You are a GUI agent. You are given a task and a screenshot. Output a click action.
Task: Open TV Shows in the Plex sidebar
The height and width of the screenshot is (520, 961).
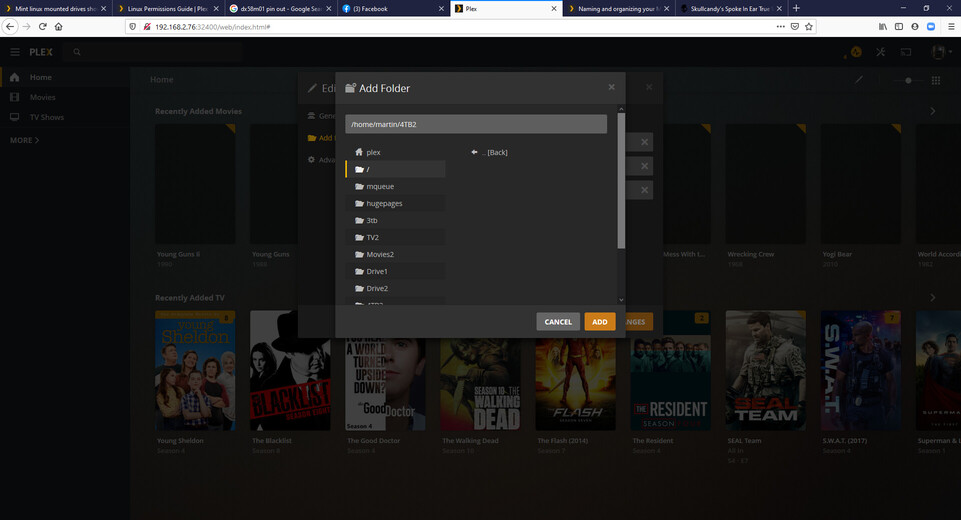pyautogui.click(x=64, y=117)
